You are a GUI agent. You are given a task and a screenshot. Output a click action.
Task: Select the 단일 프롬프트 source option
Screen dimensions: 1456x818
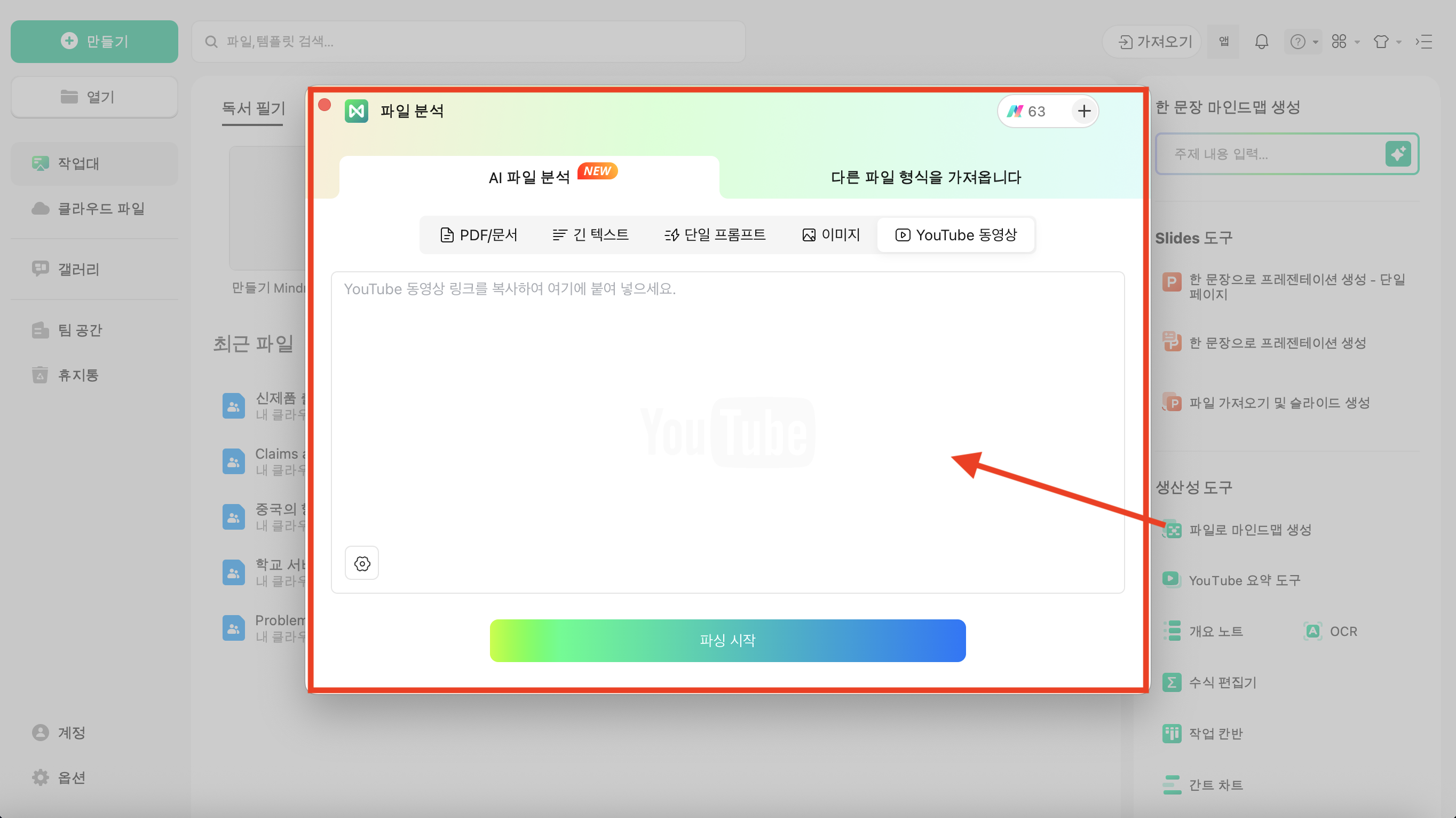[715, 234]
